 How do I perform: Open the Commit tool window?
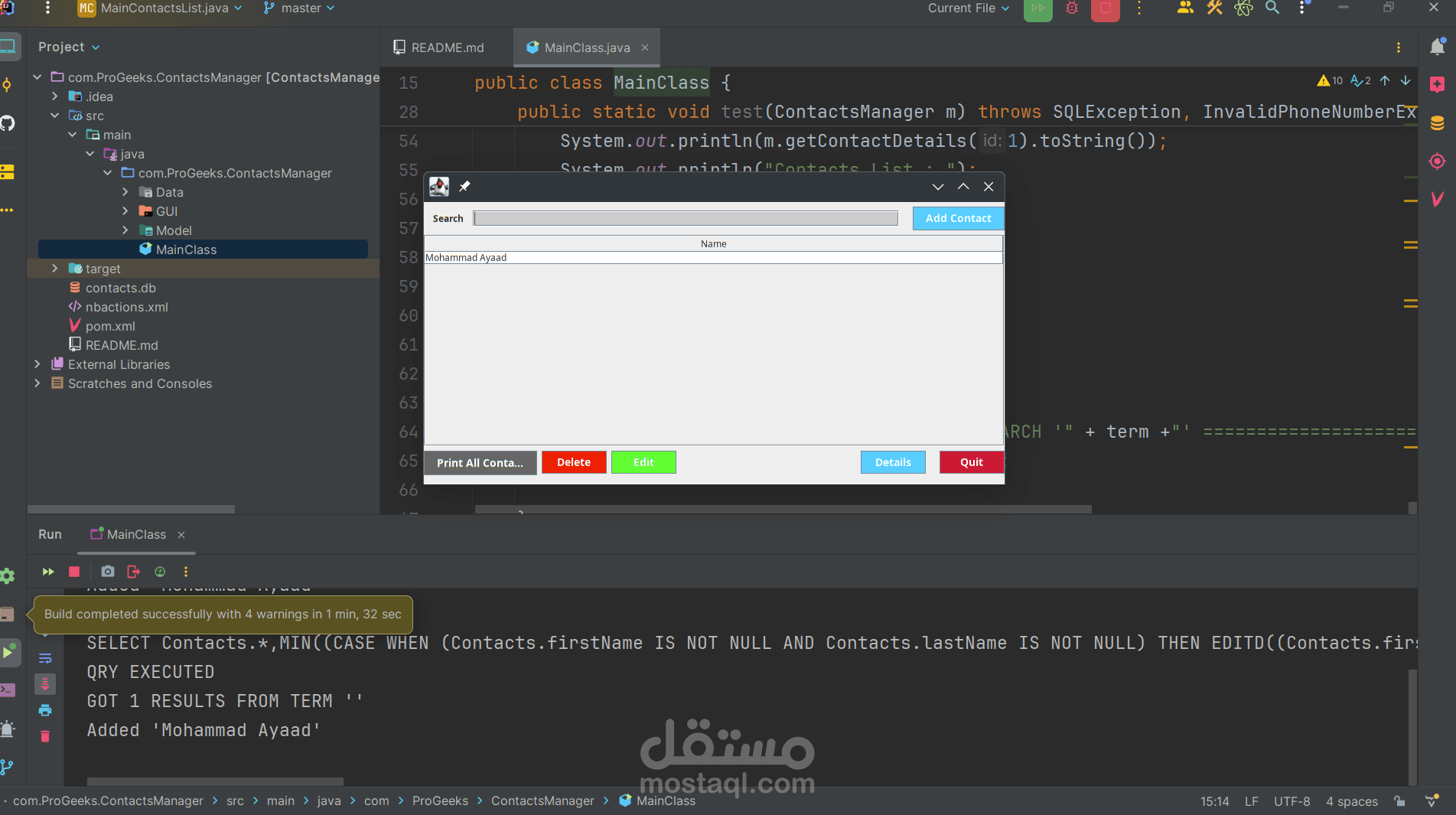pos(8,85)
